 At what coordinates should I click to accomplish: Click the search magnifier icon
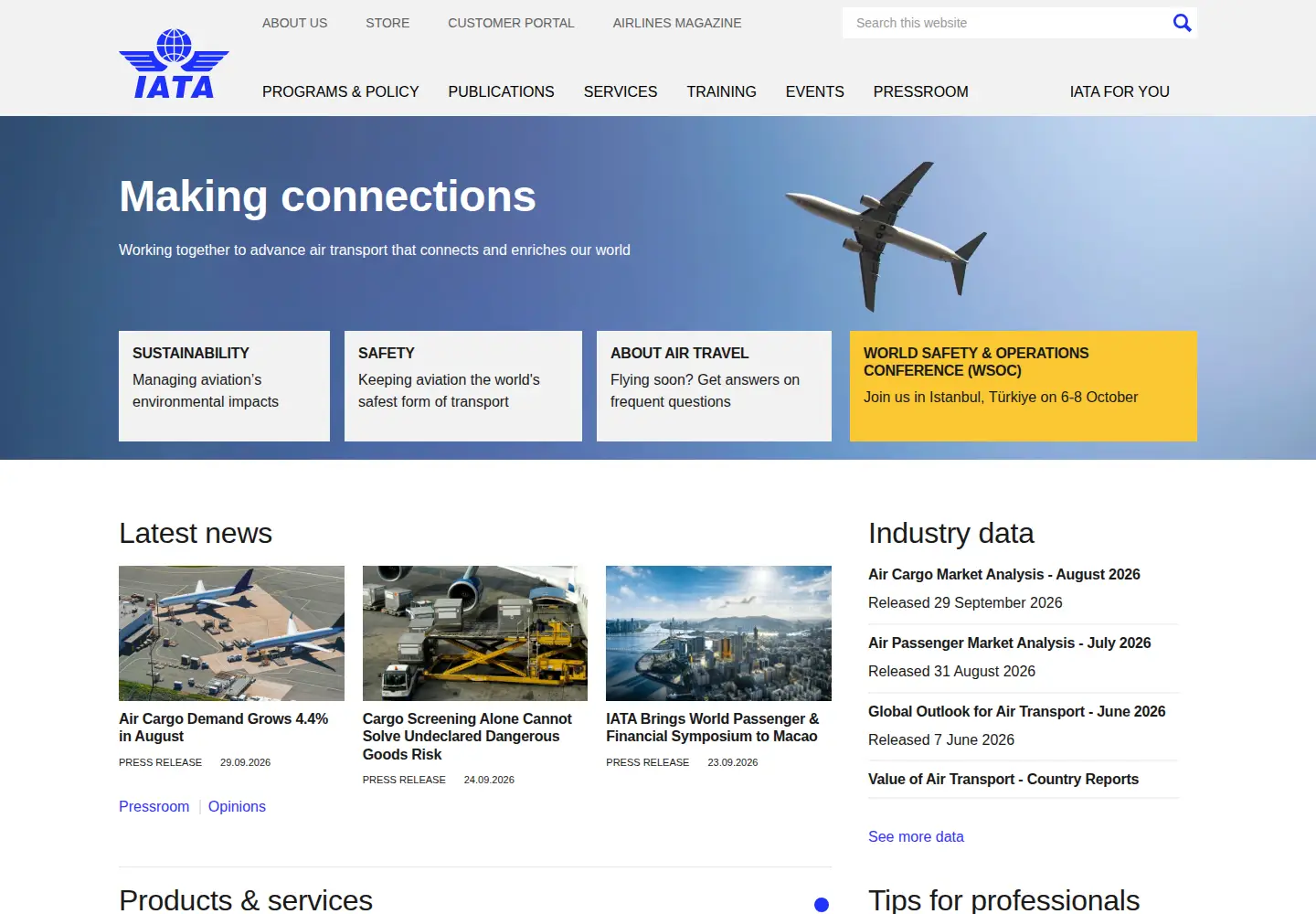(1182, 23)
